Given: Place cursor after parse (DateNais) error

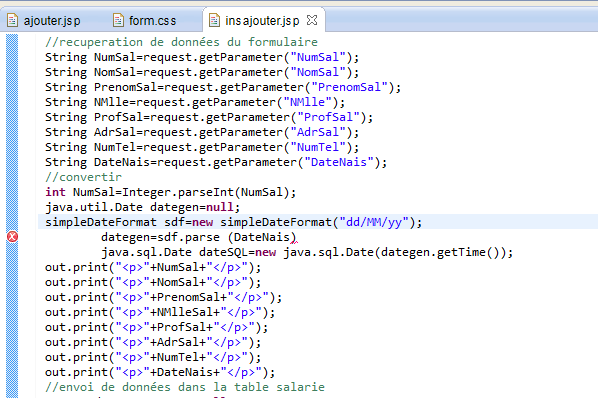Looking at the screenshot, I should coord(296,237).
